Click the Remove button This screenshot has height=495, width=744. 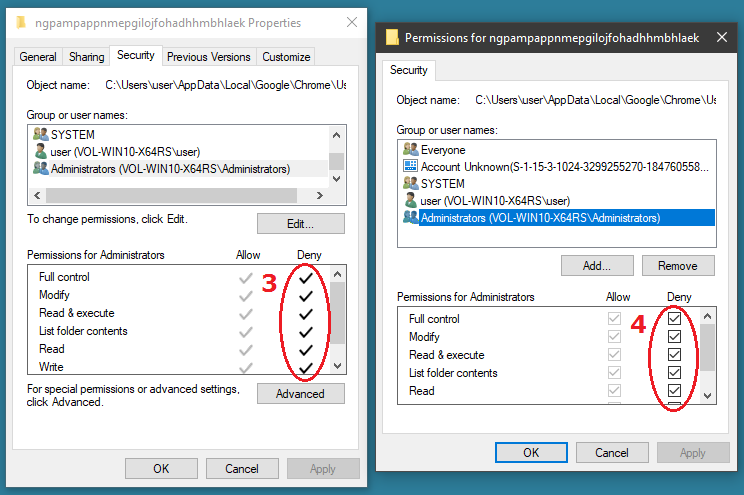(x=678, y=266)
